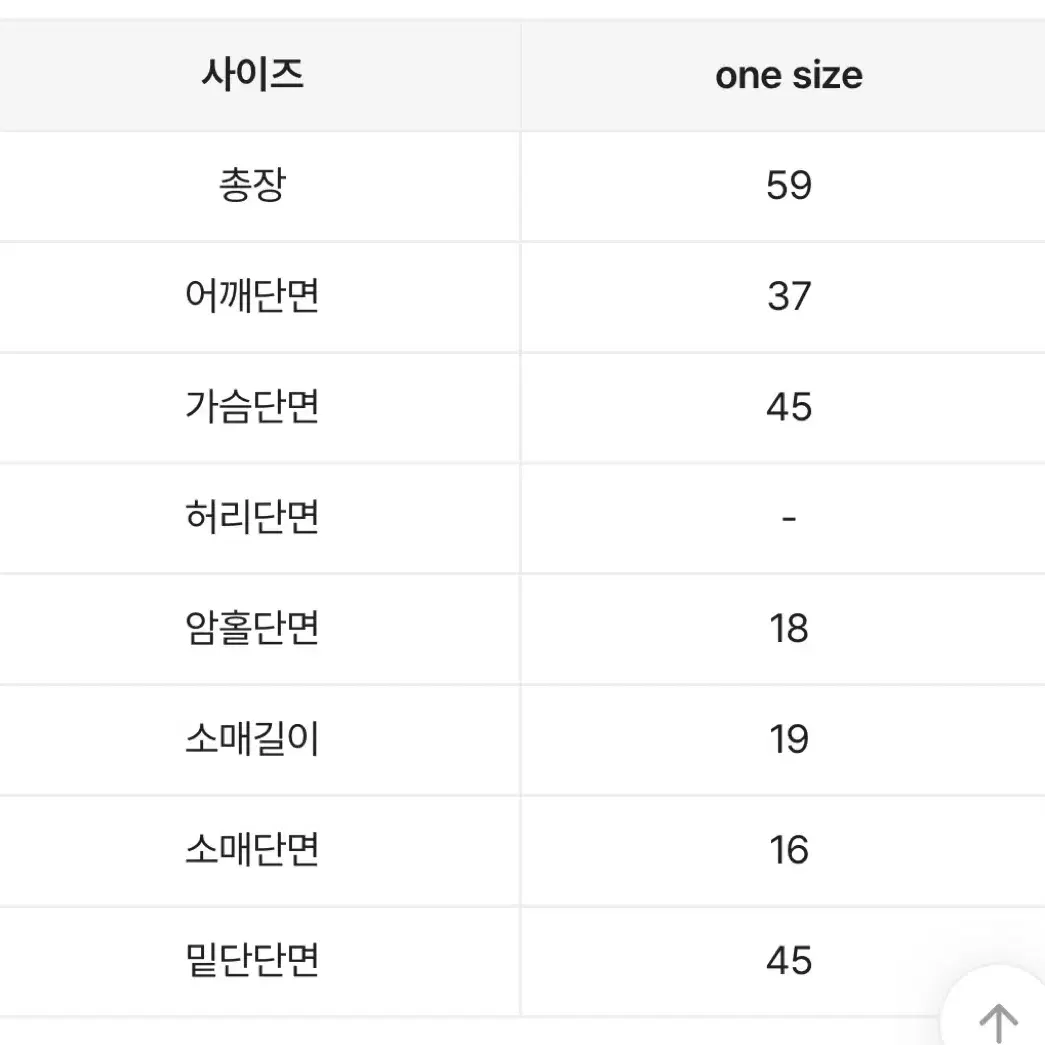Click the 어깨단면 row label
The image size is (1045, 1045).
(x=253, y=296)
